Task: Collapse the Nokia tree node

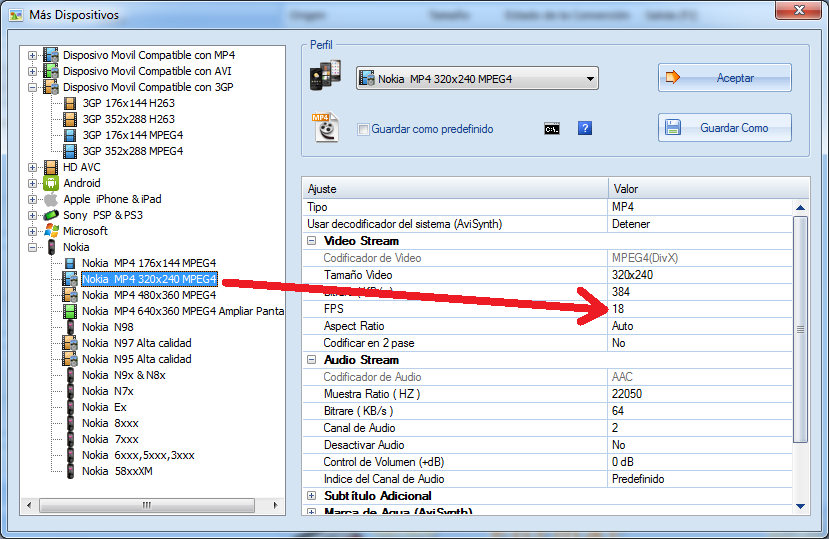Action: coord(32,247)
